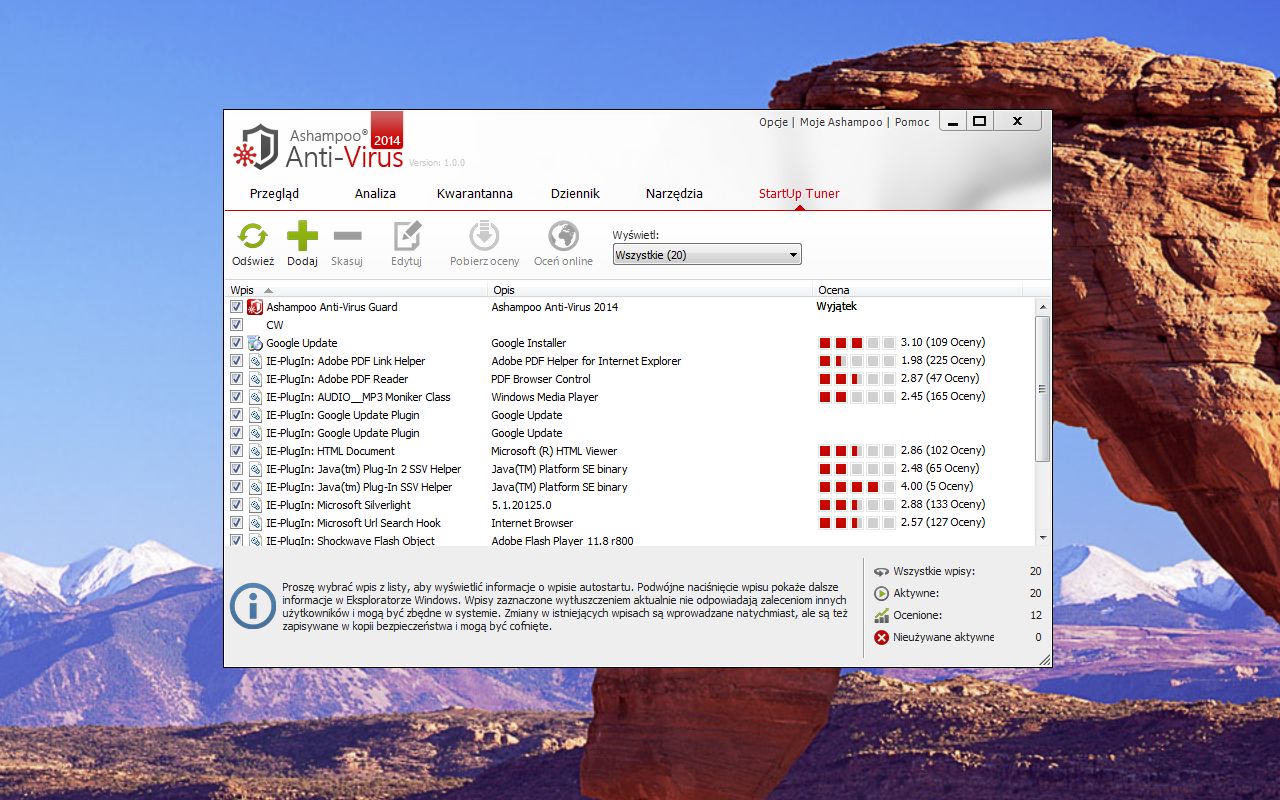The width and height of the screenshot is (1280, 800).
Task: Click the scrollbar up arrow
Action: [x=1043, y=307]
